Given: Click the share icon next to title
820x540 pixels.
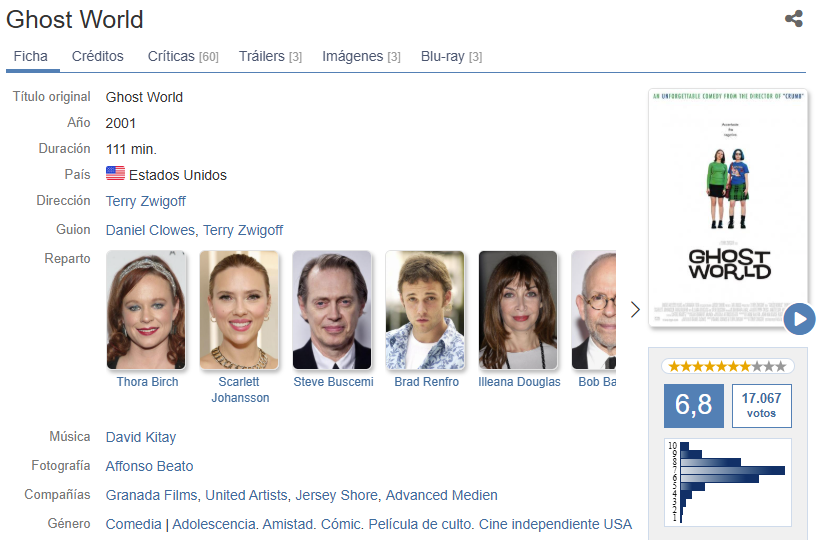Looking at the screenshot, I should tap(793, 19).
